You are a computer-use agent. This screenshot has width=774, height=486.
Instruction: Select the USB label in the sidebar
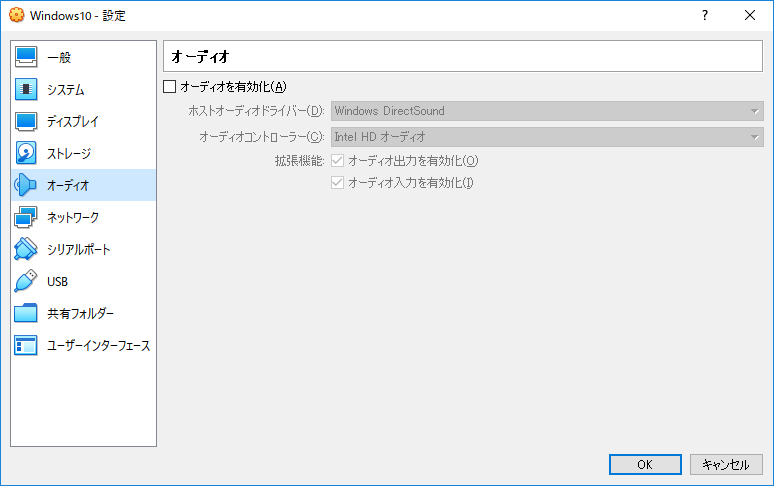[57, 281]
